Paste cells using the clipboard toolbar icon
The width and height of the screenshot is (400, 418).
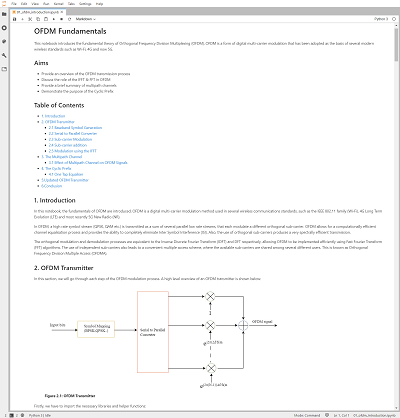[x=46, y=19]
